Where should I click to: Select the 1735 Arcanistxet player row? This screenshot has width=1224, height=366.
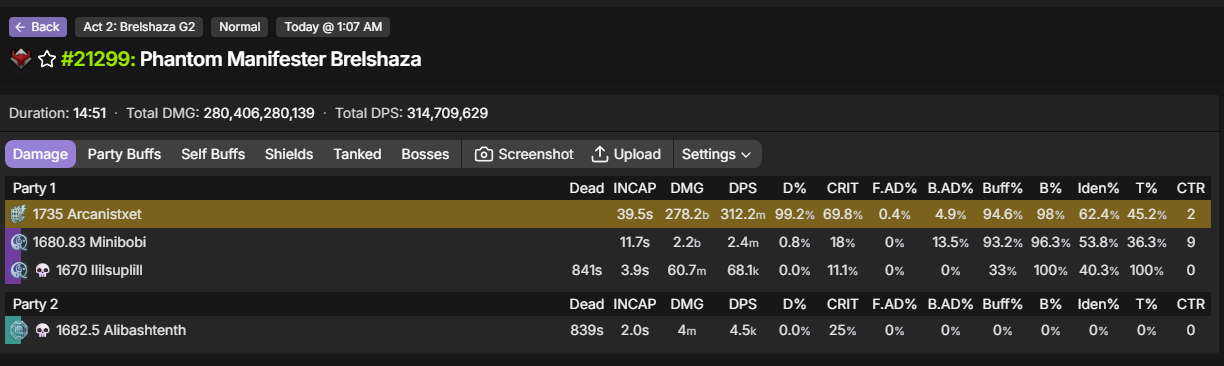coord(608,214)
